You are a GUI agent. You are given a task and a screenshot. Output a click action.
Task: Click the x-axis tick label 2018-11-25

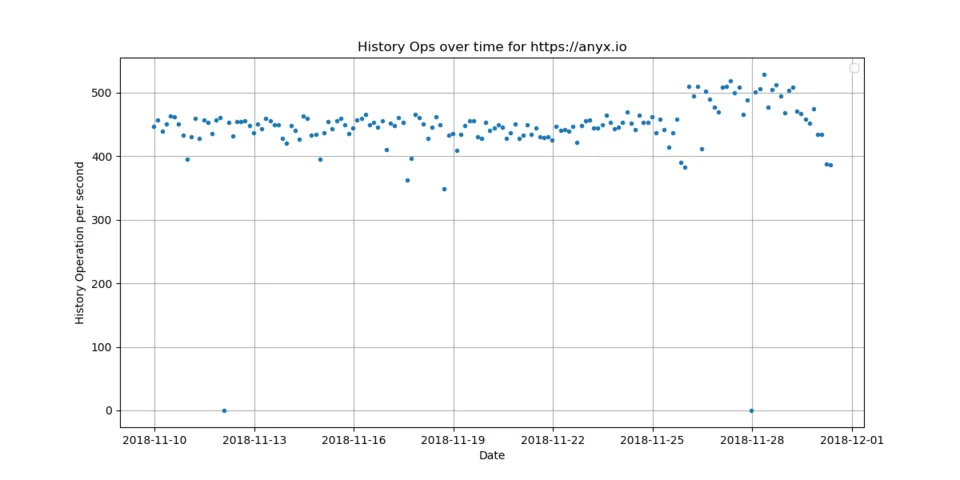(x=653, y=440)
